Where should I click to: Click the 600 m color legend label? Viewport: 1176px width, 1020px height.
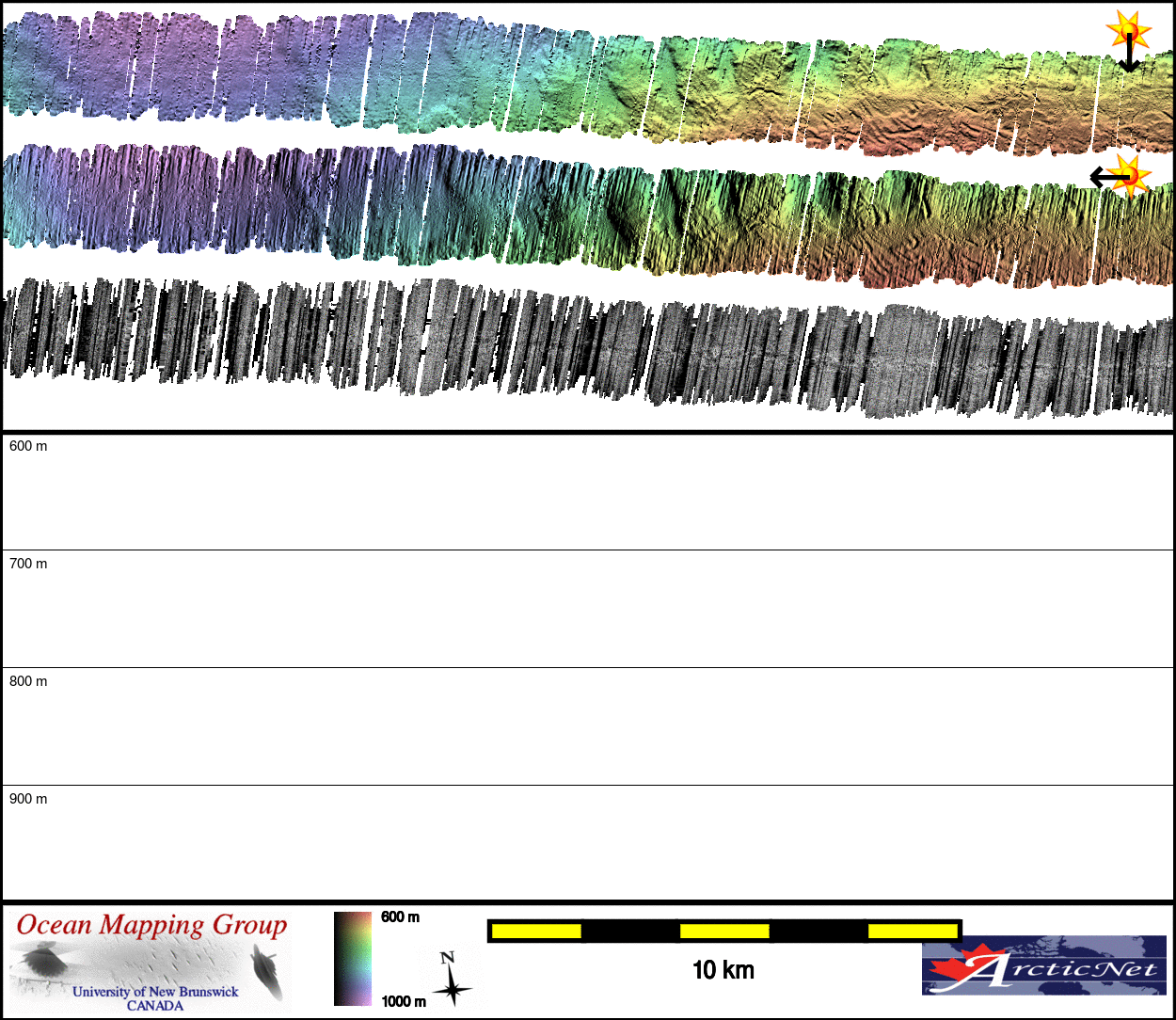(400, 917)
